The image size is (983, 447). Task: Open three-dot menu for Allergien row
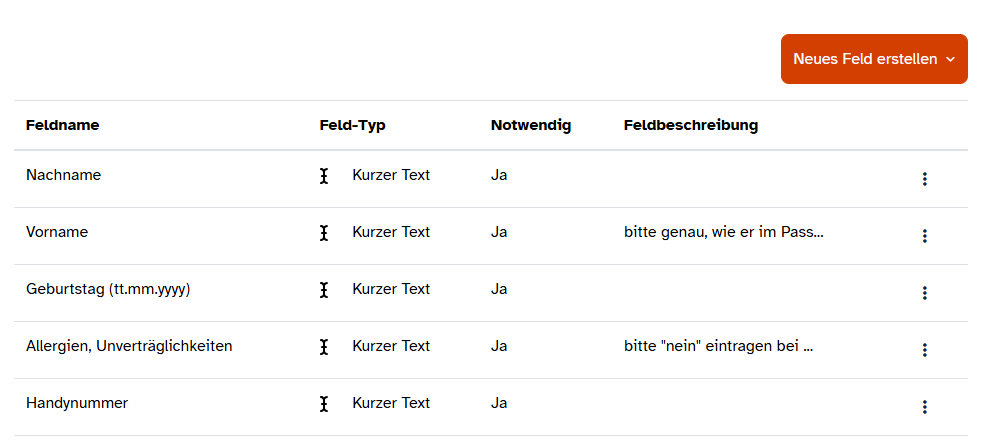point(924,350)
